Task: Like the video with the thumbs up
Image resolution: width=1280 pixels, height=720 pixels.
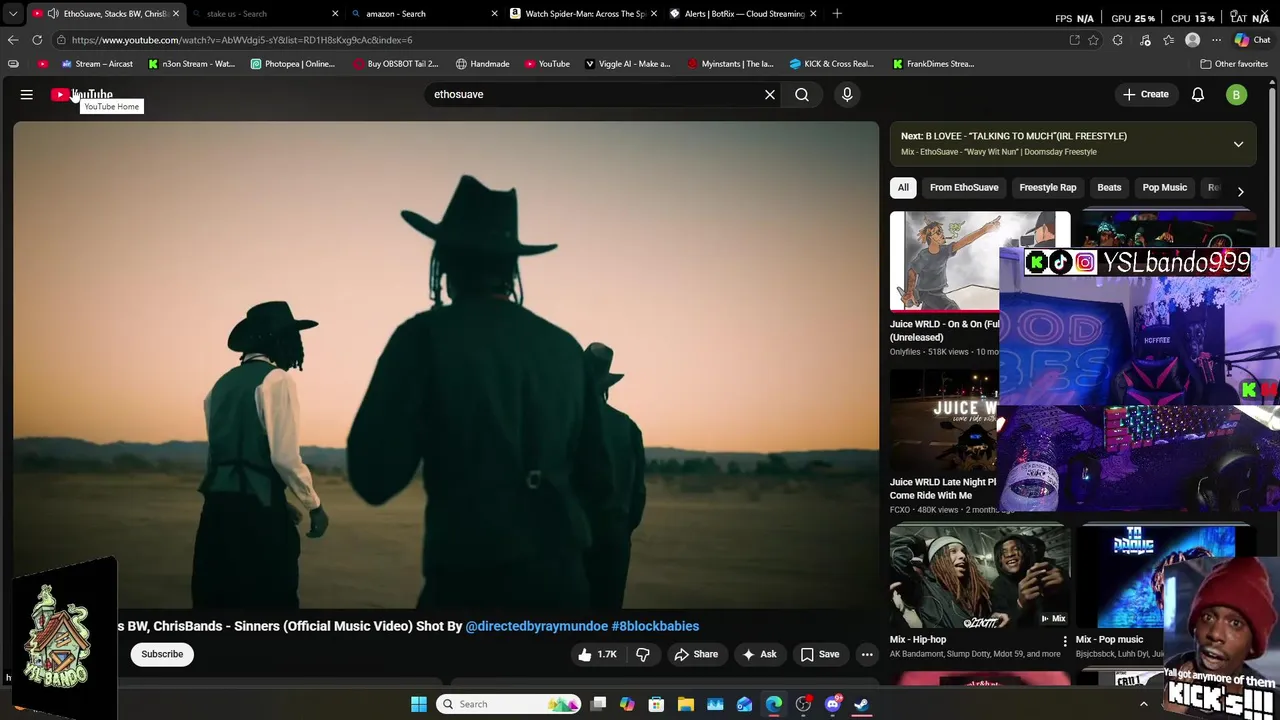Action: point(597,654)
